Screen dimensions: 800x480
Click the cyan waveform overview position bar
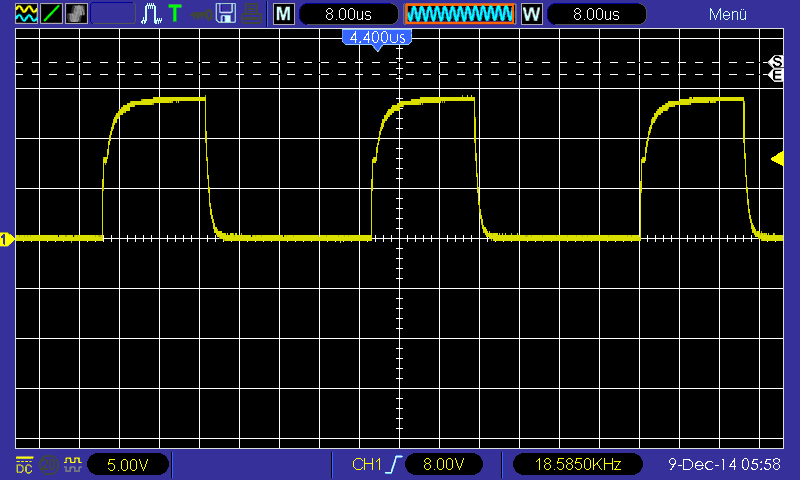click(459, 14)
